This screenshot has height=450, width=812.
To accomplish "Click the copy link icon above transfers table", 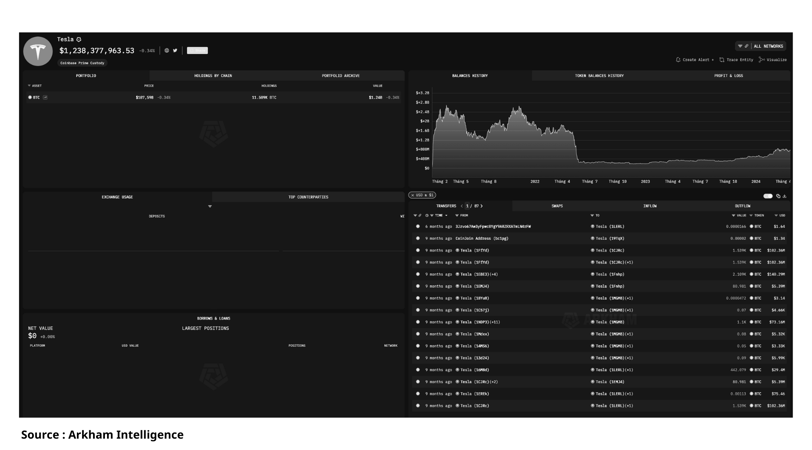I will coord(778,196).
